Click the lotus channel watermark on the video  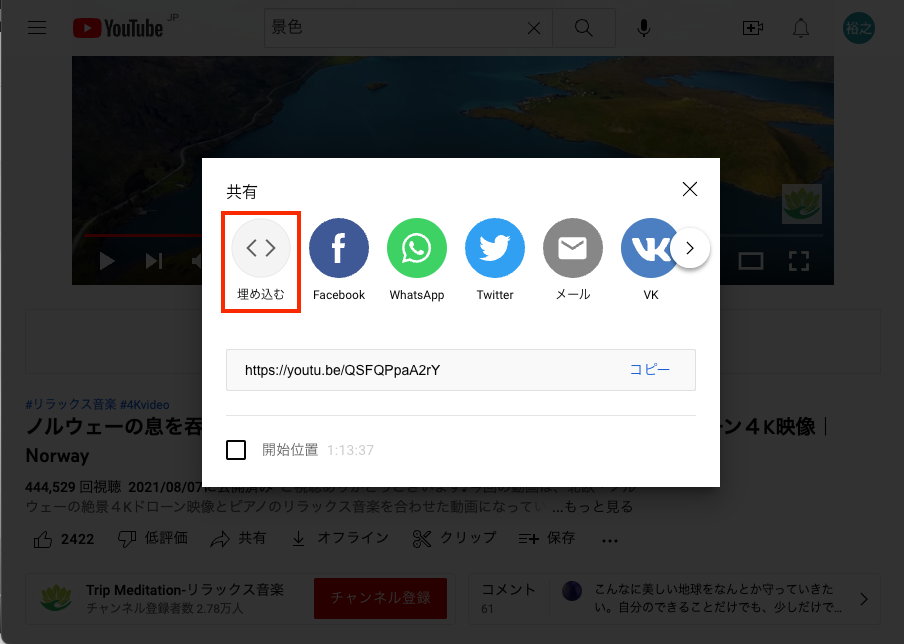[801, 204]
